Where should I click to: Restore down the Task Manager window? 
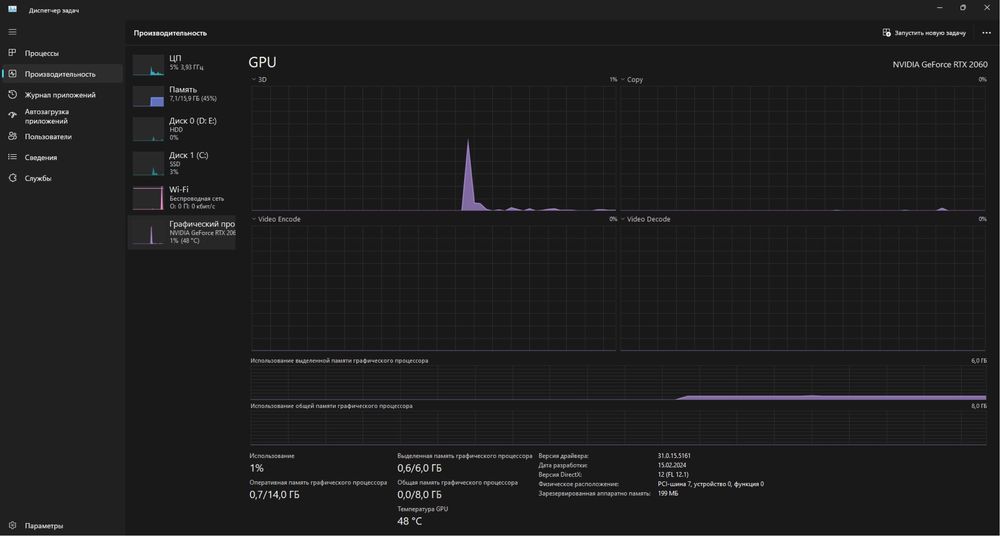pyautogui.click(x=963, y=8)
